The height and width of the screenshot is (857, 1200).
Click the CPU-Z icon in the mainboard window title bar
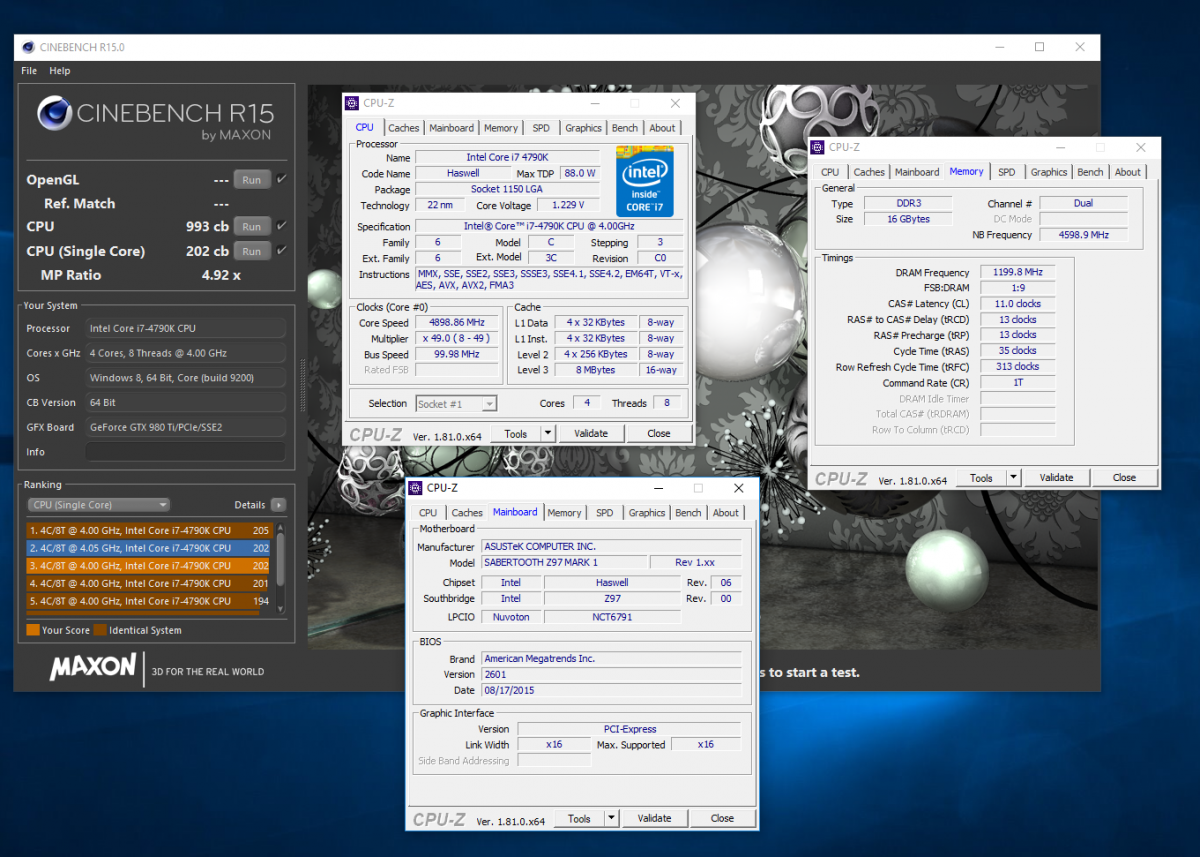click(416, 488)
